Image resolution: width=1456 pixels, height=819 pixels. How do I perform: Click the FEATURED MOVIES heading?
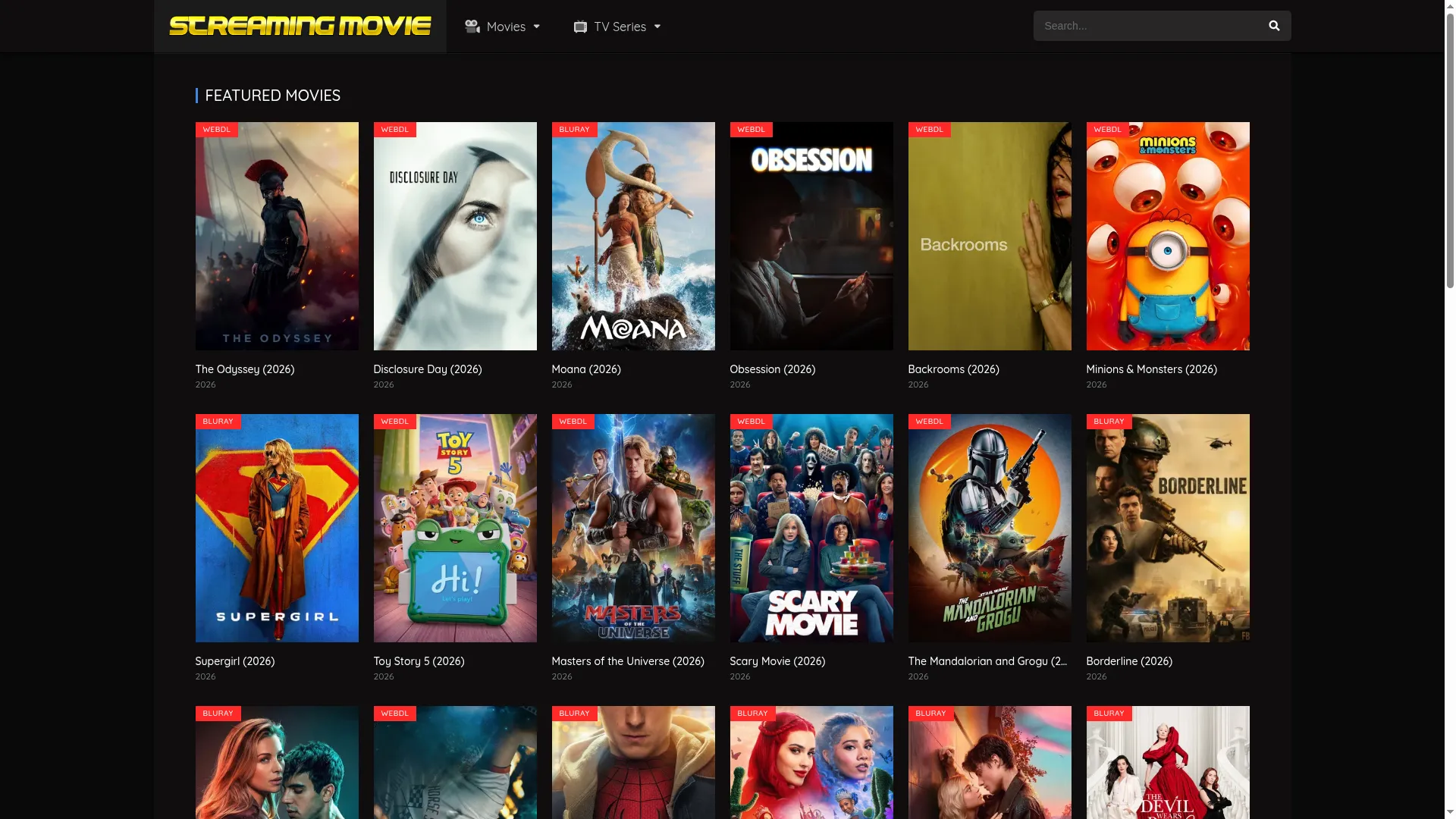(x=273, y=96)
